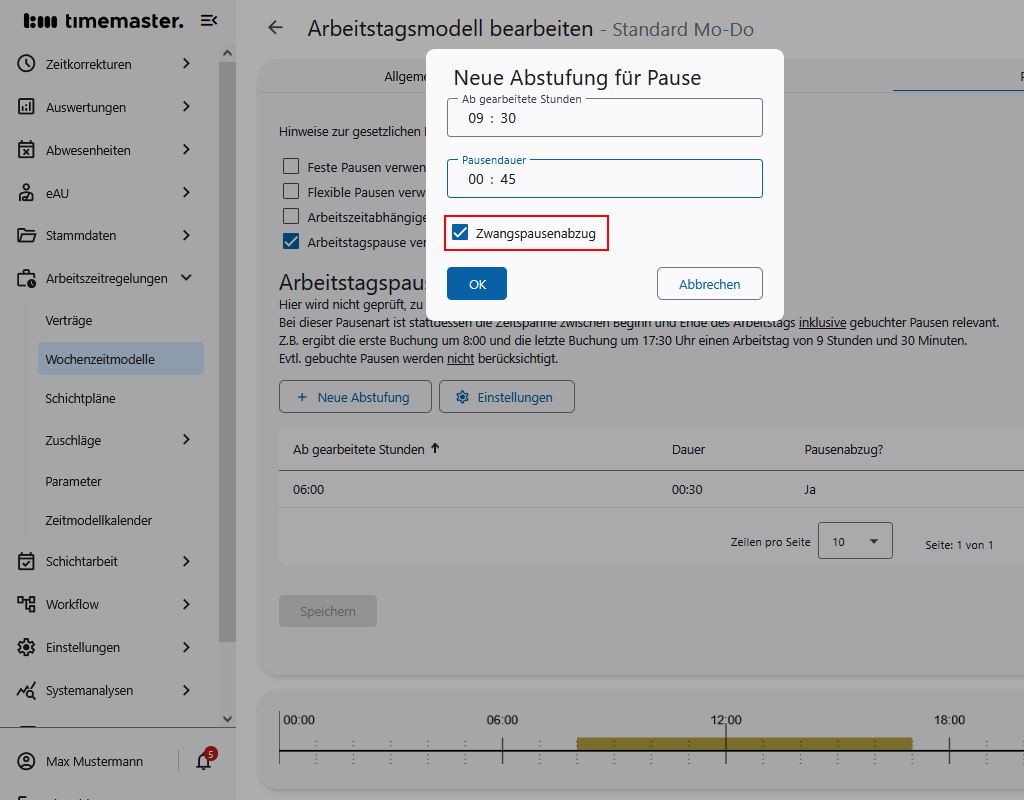This screenshot has width=1024, height=800.
Task: Collapse the Arbeitszeitregelungen section
Action: coord(186,278)
